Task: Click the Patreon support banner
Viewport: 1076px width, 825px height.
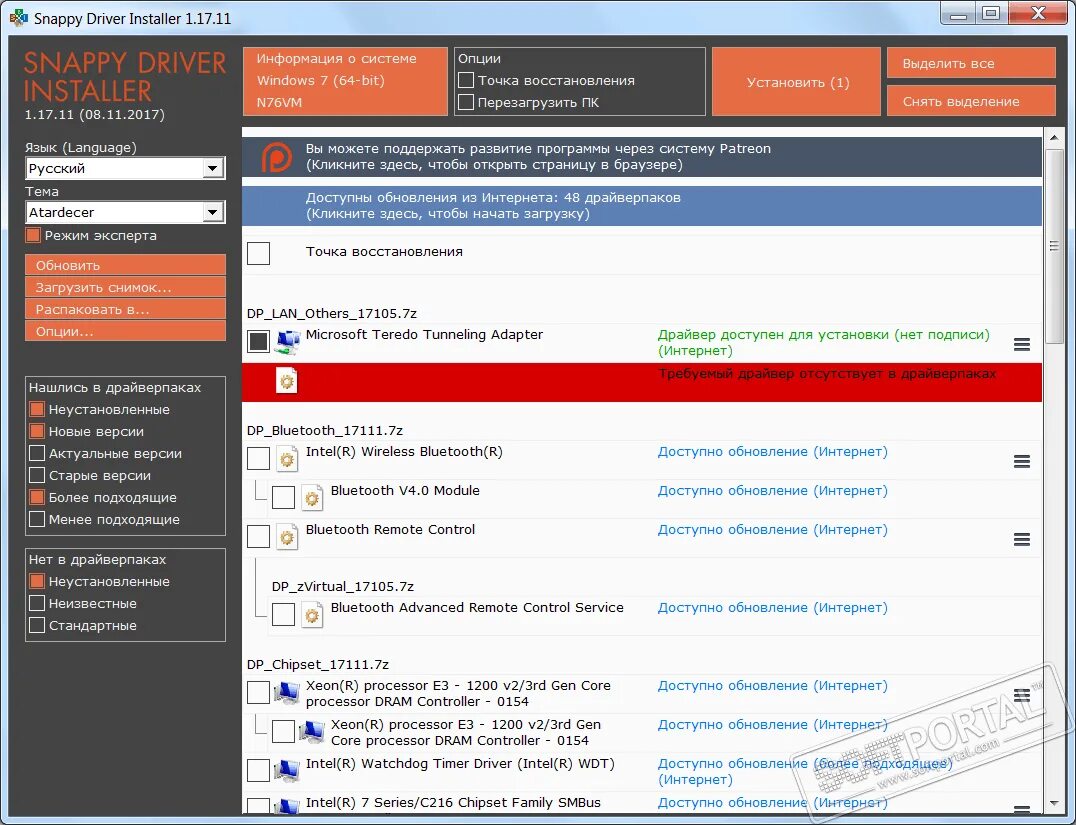Action: point(642,157)
